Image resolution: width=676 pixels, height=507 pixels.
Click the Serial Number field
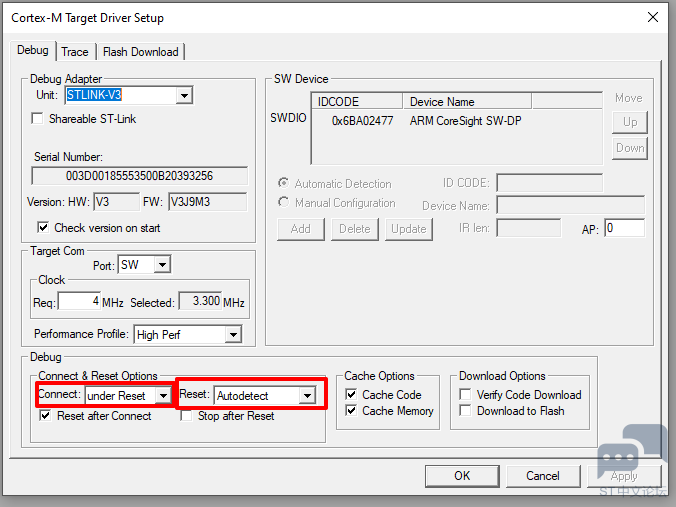pyautogui.click(x=139, y=176)
